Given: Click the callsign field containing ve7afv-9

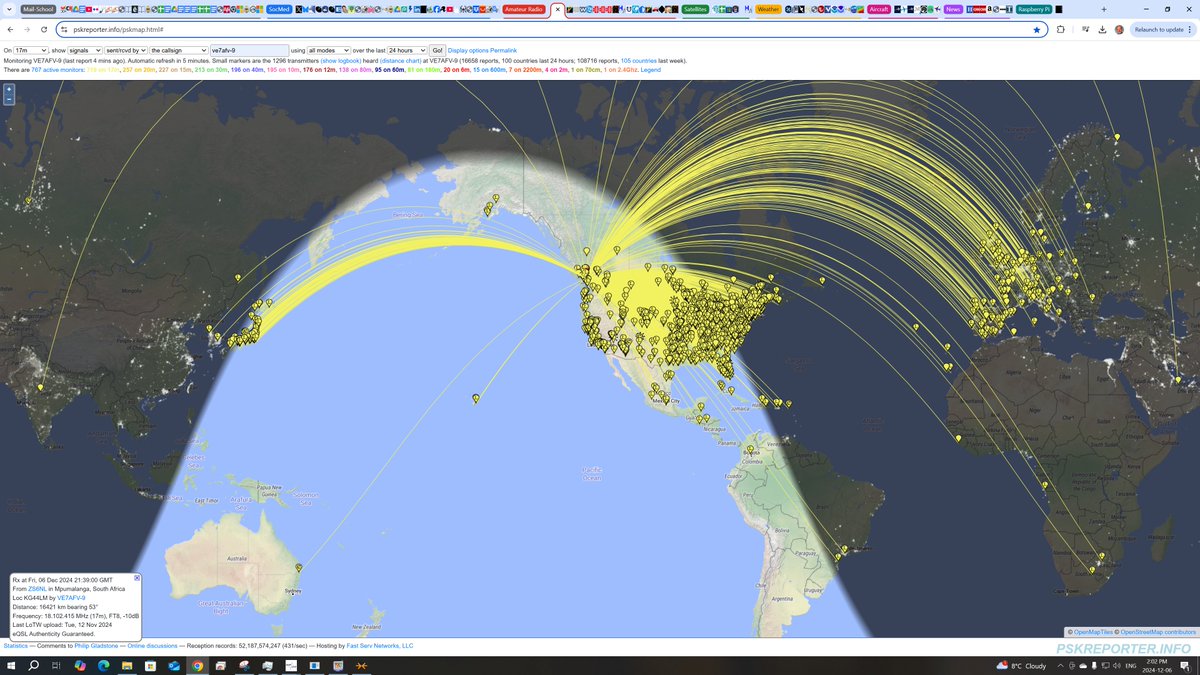Looking at the screenshot, I should [x=249, y=50].
